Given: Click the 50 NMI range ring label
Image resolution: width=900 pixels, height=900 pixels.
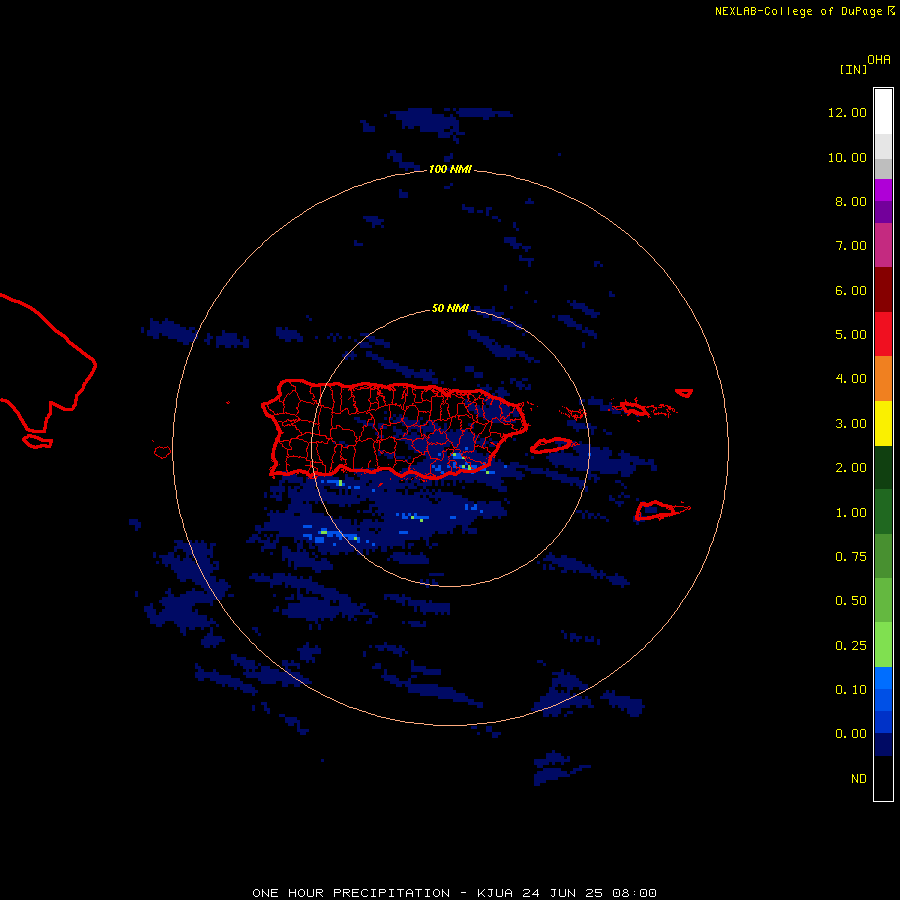Looking at the screenshot, I should click(x=450, y=308).
